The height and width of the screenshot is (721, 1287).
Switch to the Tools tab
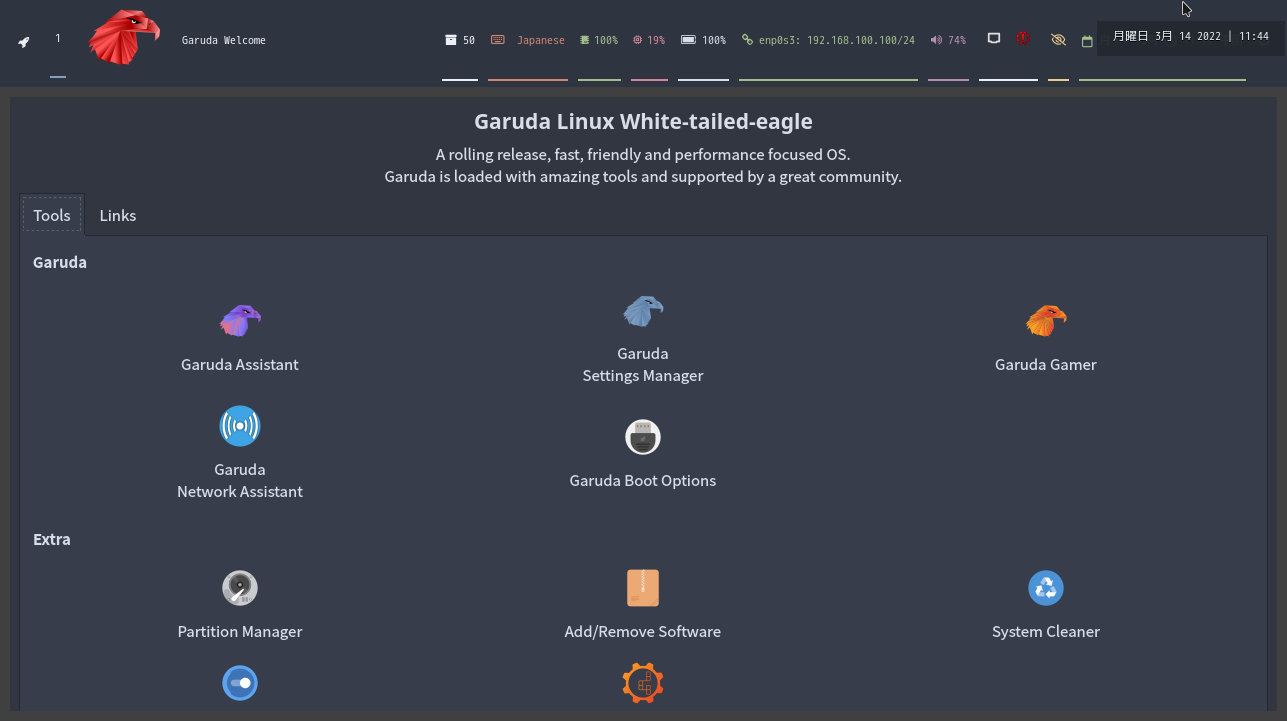point(52,215)
